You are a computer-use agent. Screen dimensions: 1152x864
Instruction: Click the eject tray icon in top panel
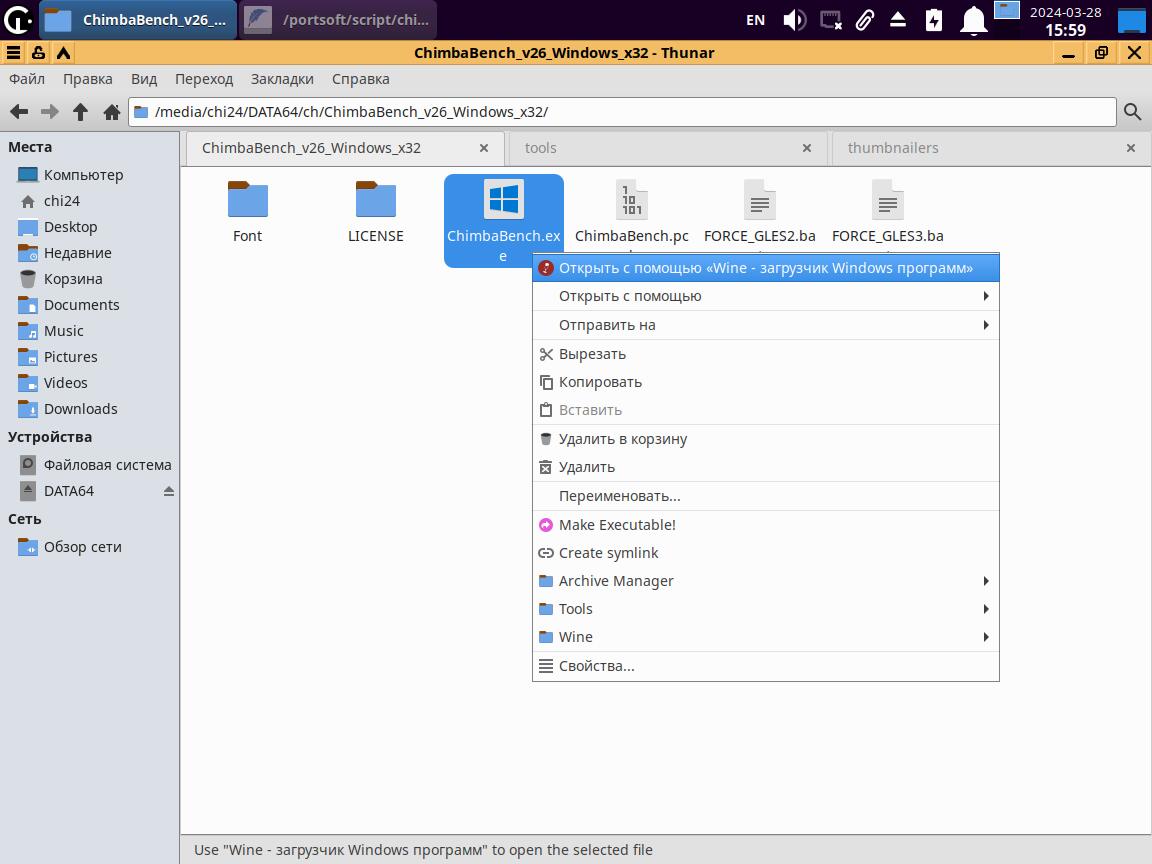tap(898, 20)
